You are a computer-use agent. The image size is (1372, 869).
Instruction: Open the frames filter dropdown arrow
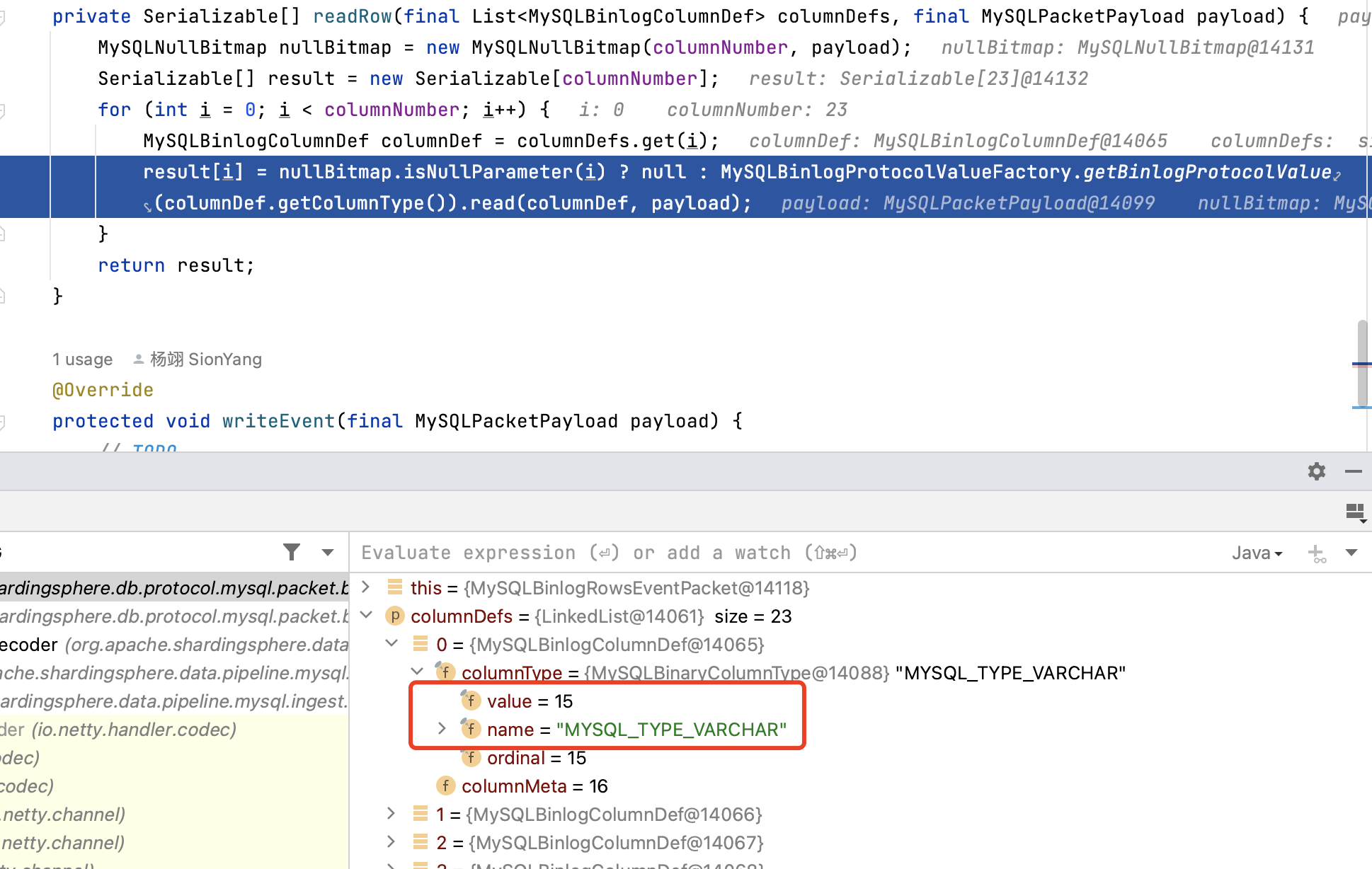327,553
